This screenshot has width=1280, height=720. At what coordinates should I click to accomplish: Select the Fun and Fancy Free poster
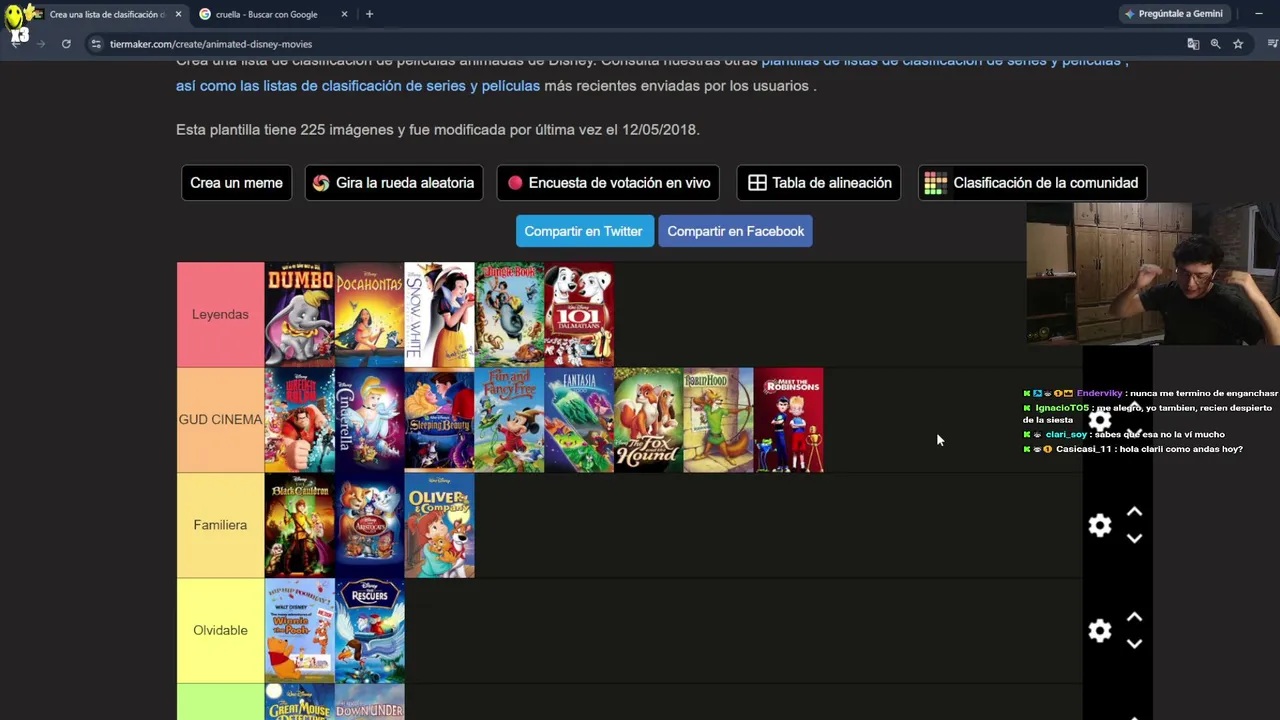coord(509,420)
